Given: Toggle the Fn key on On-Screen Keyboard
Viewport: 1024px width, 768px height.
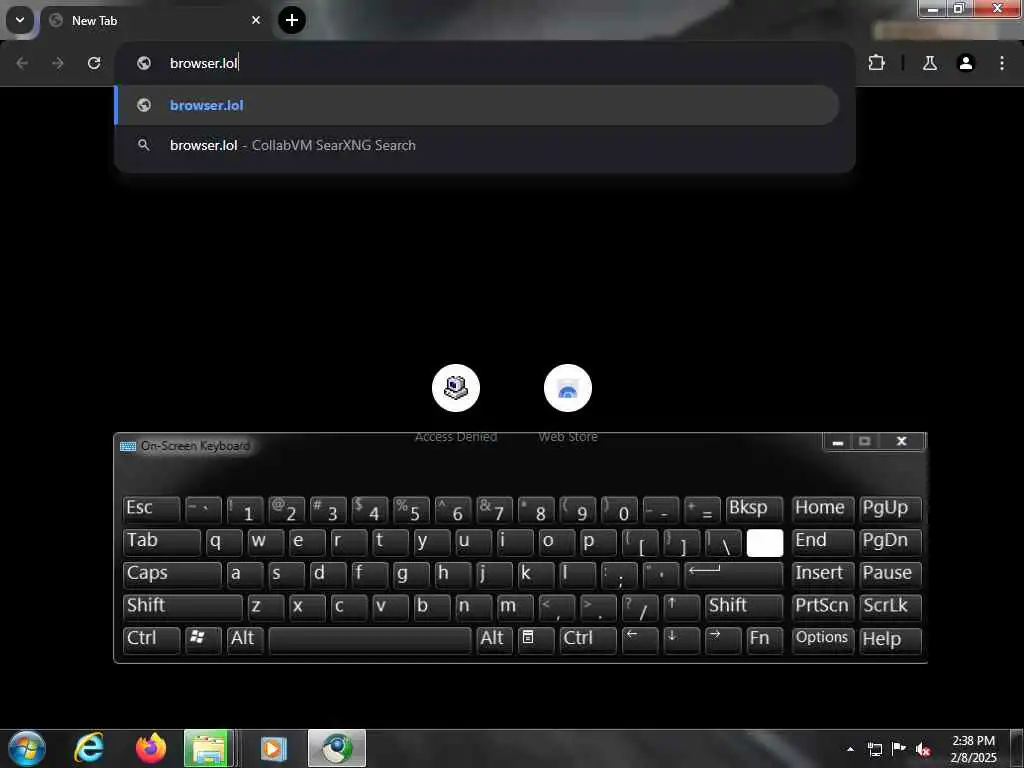Looking at the screenshot, I should pos(765,639).
